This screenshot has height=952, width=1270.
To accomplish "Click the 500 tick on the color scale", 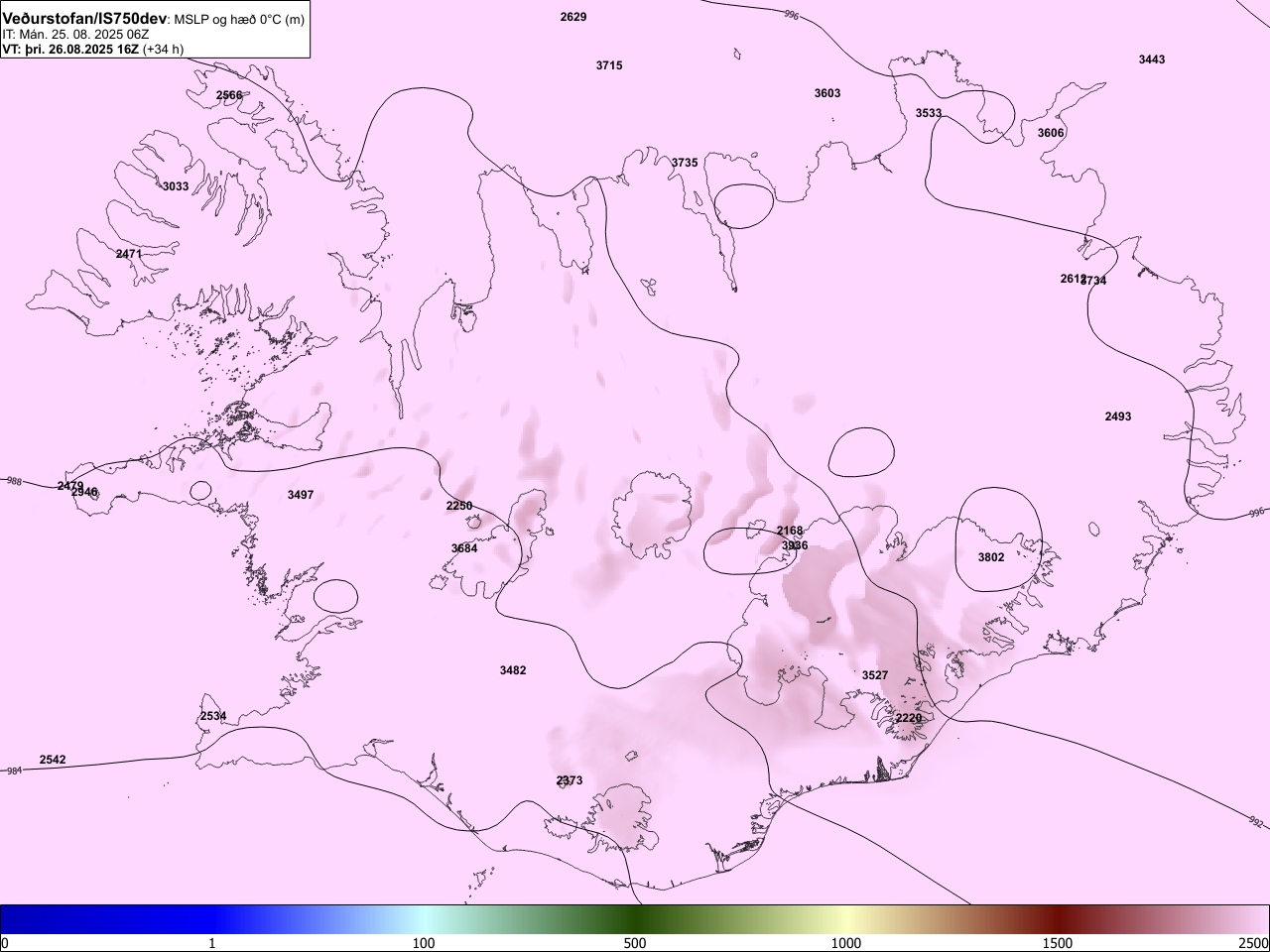I will (635, 942).
